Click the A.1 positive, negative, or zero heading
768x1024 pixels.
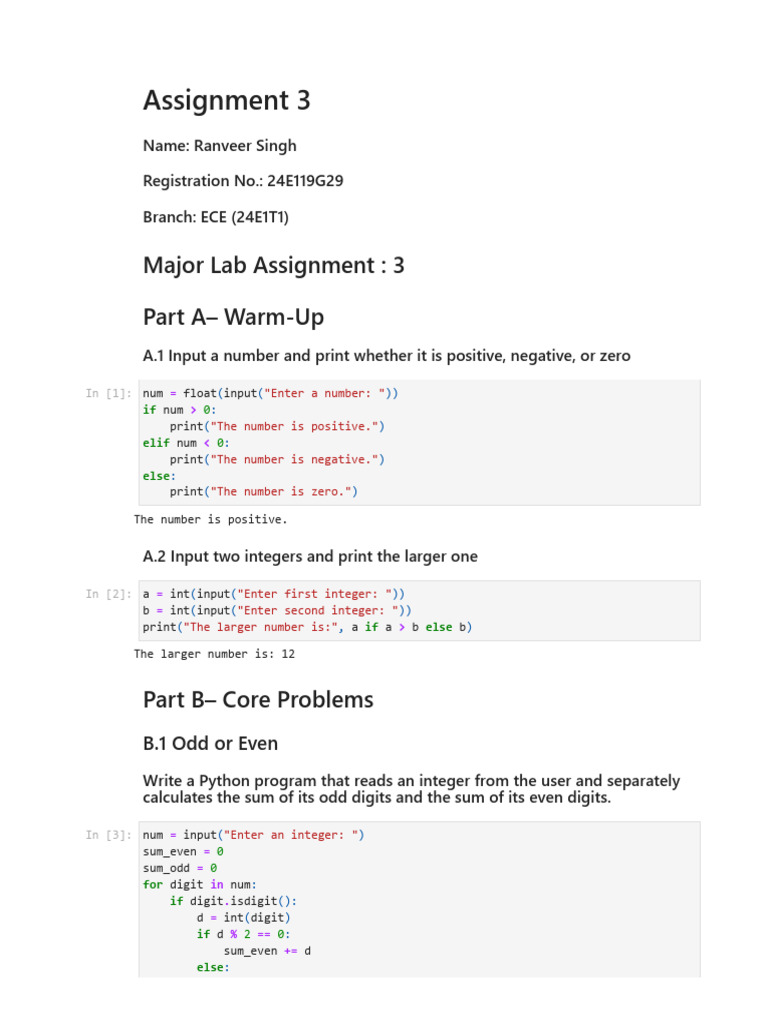pos(387,356)
